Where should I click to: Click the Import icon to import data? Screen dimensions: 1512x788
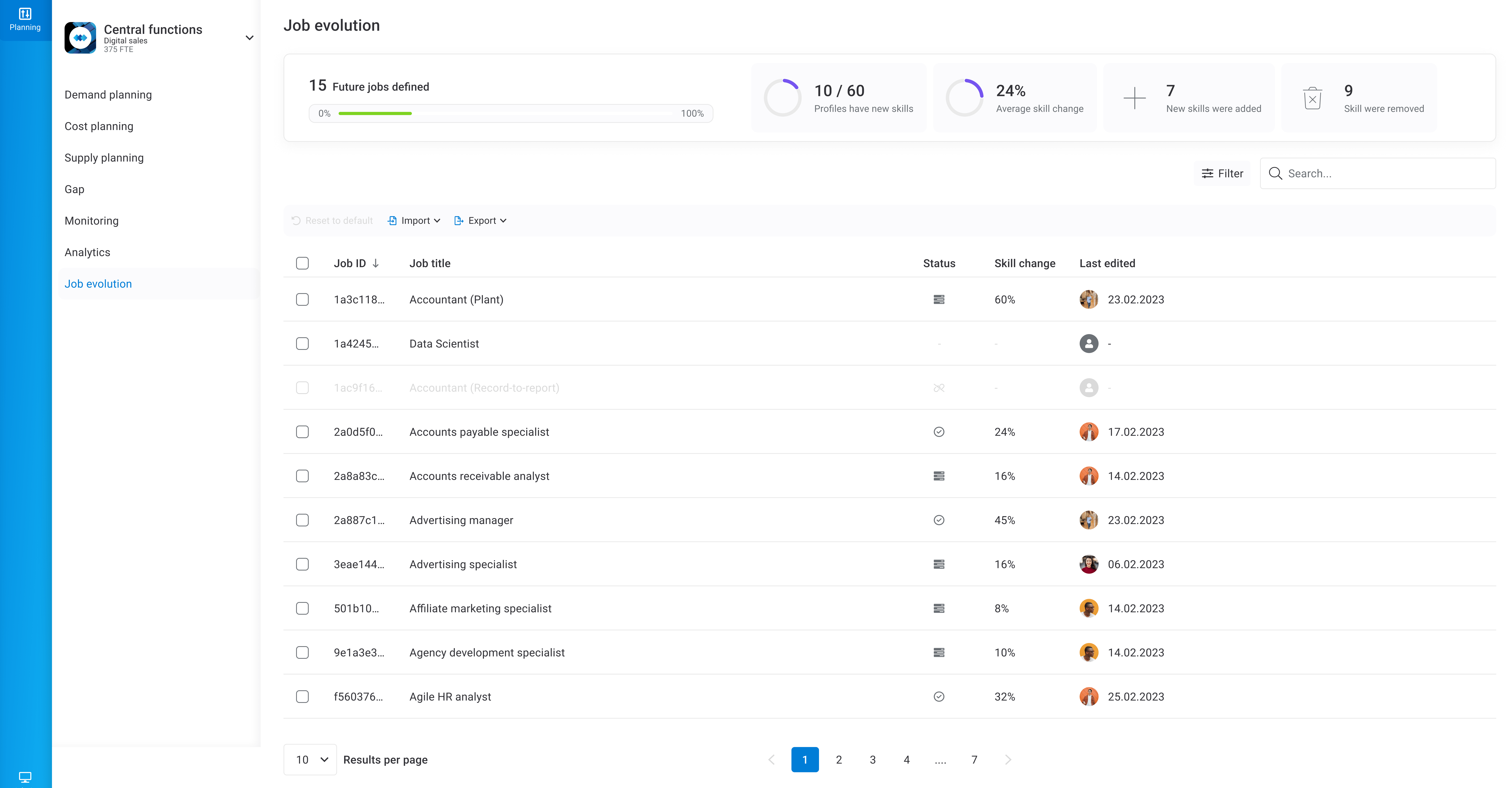[x=392, y=220]
